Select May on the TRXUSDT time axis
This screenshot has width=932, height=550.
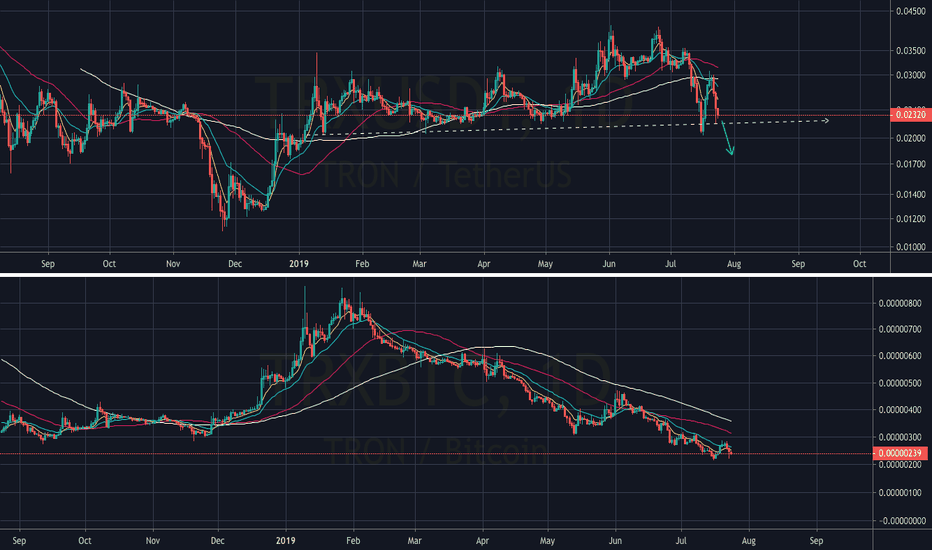pyautogui.click(x=545, y=263)
